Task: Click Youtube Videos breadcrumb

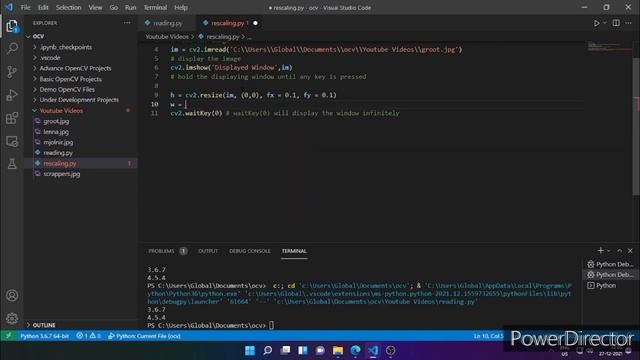Action: pos(167,37)
